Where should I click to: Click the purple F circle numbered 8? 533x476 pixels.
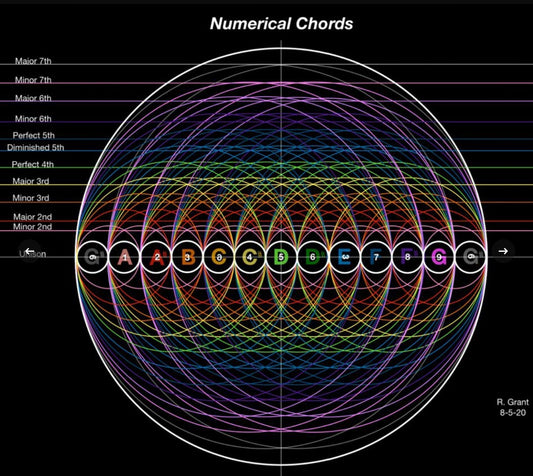(x=407, y=257)
